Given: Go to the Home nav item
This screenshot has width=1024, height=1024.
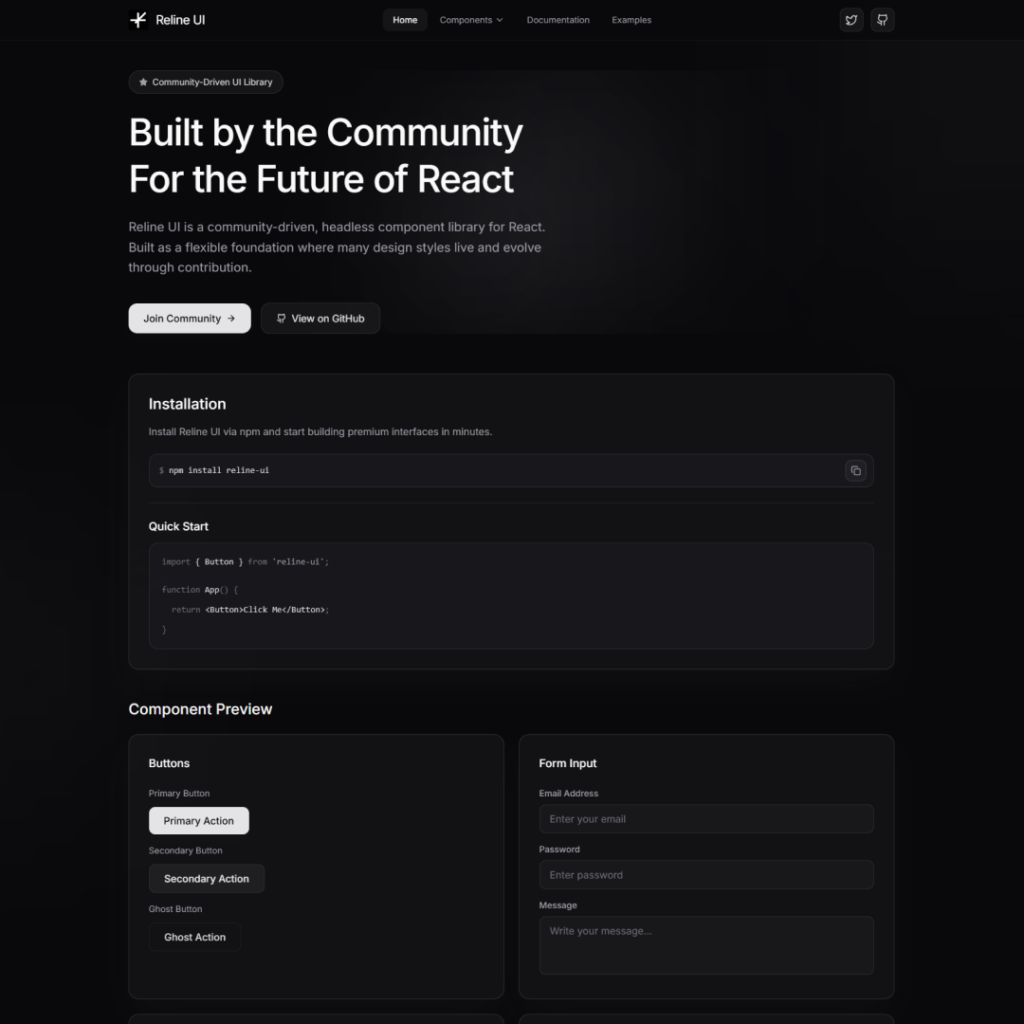Looking at the screenshot, I should (x=405, y=20).
